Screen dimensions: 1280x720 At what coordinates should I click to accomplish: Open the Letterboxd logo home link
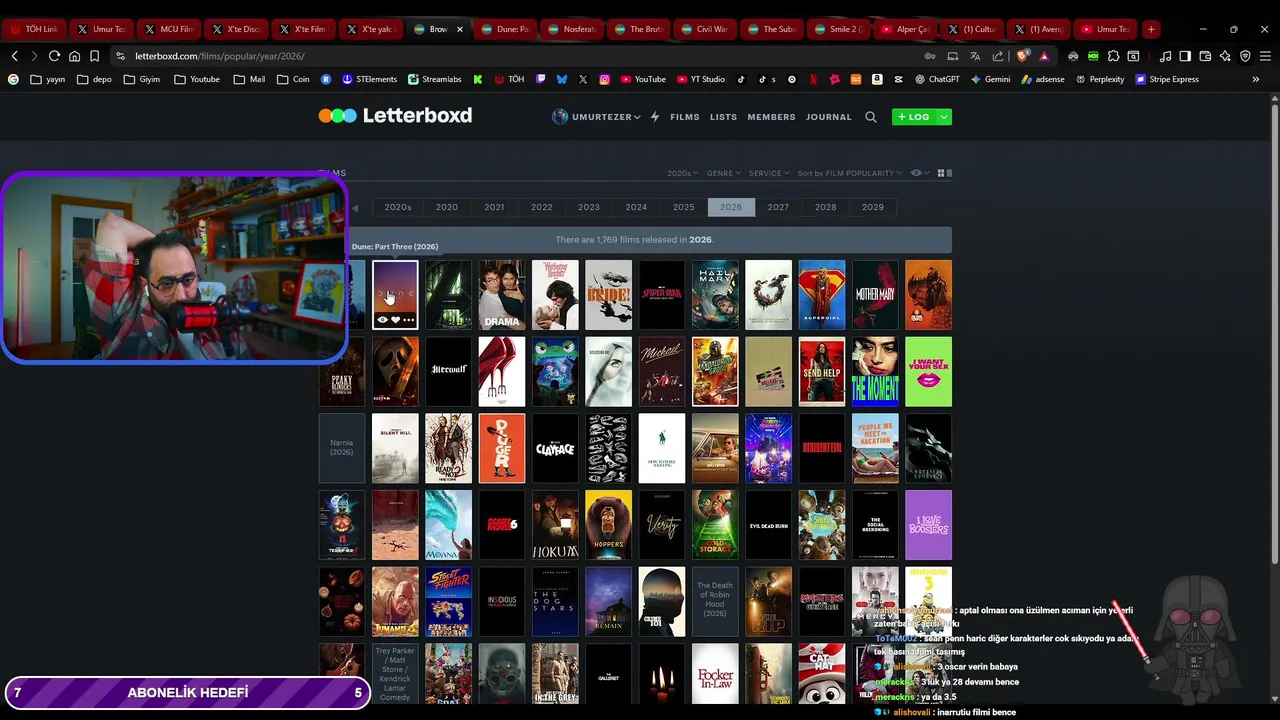395,116
